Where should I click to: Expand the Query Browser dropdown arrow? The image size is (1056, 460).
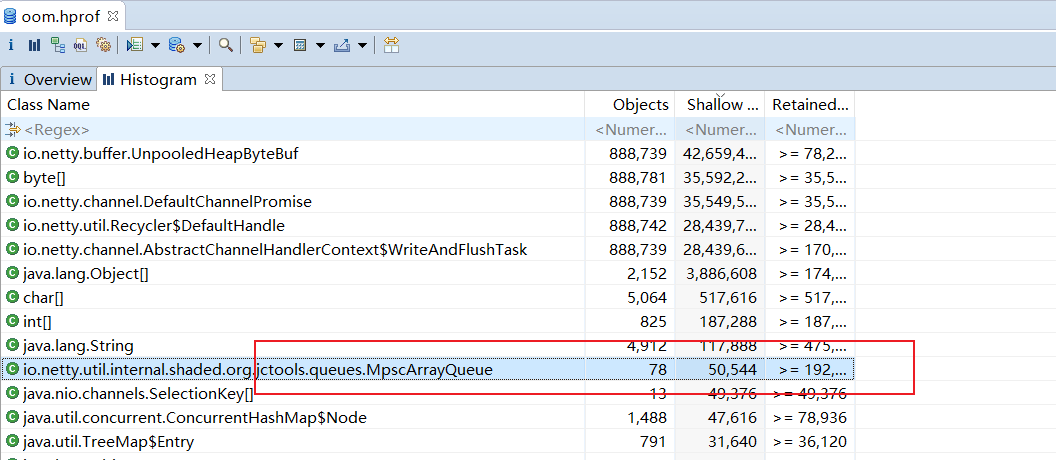click(x=197, y=45)
